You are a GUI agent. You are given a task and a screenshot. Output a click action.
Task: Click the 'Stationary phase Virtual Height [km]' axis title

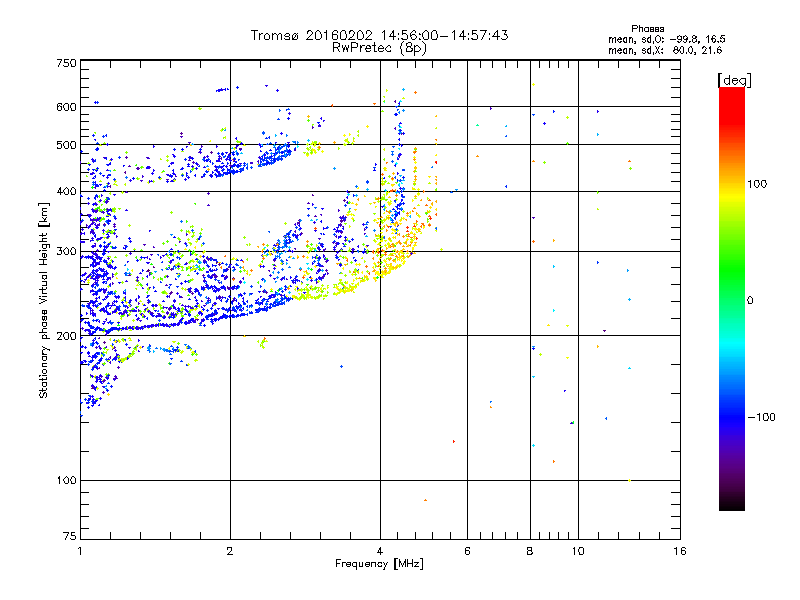(44, 300)
